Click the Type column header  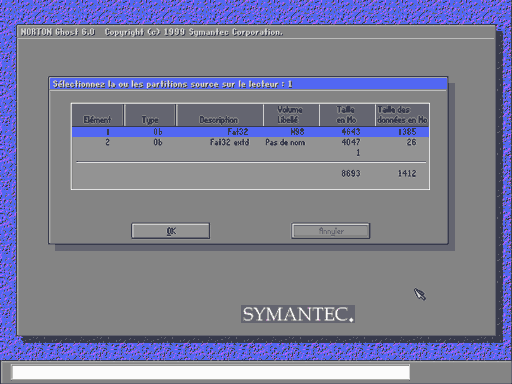point(150,115)
